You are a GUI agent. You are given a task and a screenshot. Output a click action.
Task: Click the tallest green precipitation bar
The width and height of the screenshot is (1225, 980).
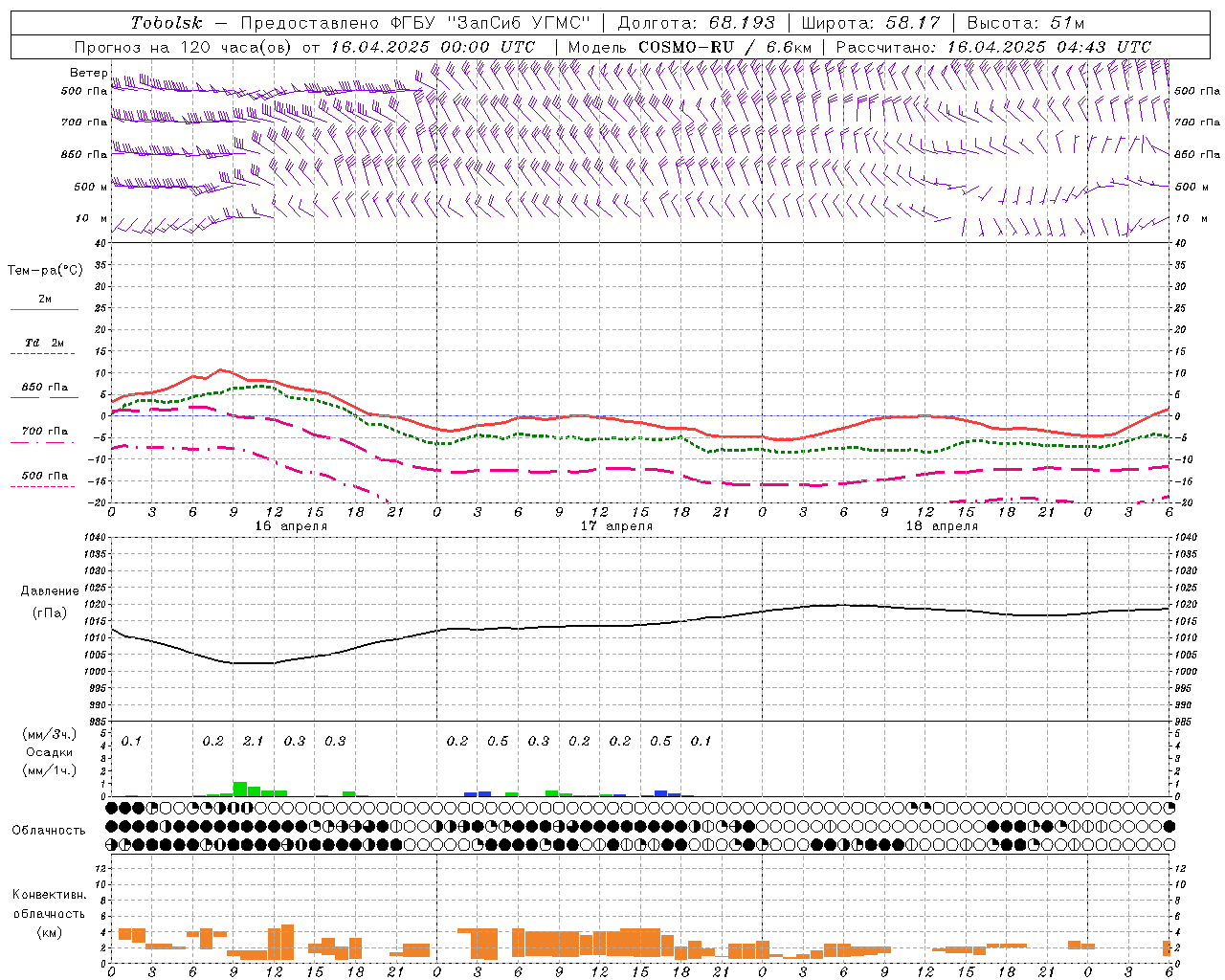pyautogui.click(x=240, y=790)
